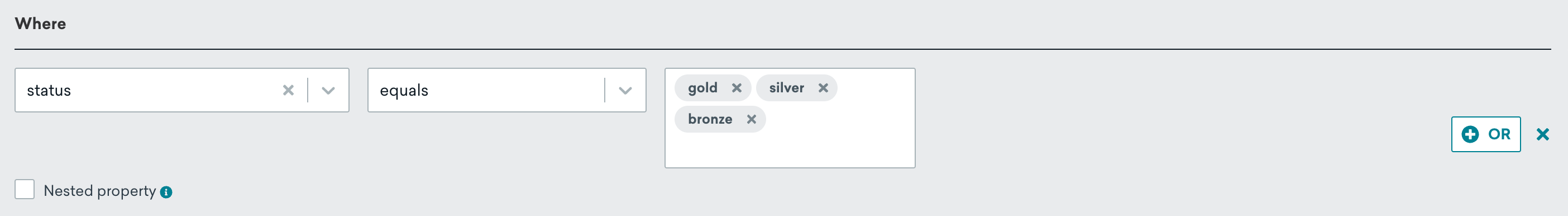This screenshot has width=1568, height=216.
Task: Click the Where section heading
Action: (40, 24)
